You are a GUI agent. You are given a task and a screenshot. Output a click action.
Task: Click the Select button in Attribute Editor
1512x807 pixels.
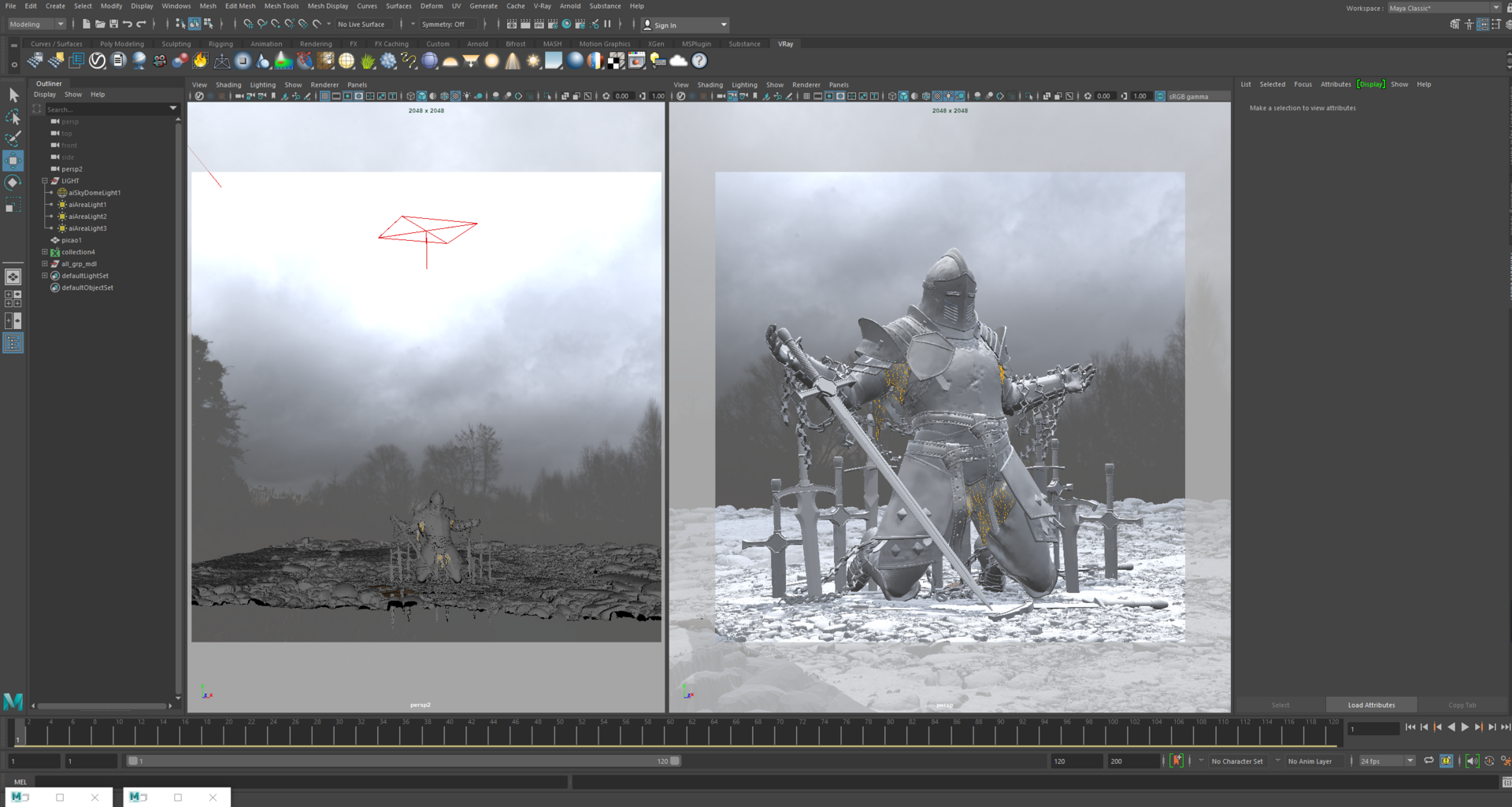pyautogui.click(x=1280, y=705)
